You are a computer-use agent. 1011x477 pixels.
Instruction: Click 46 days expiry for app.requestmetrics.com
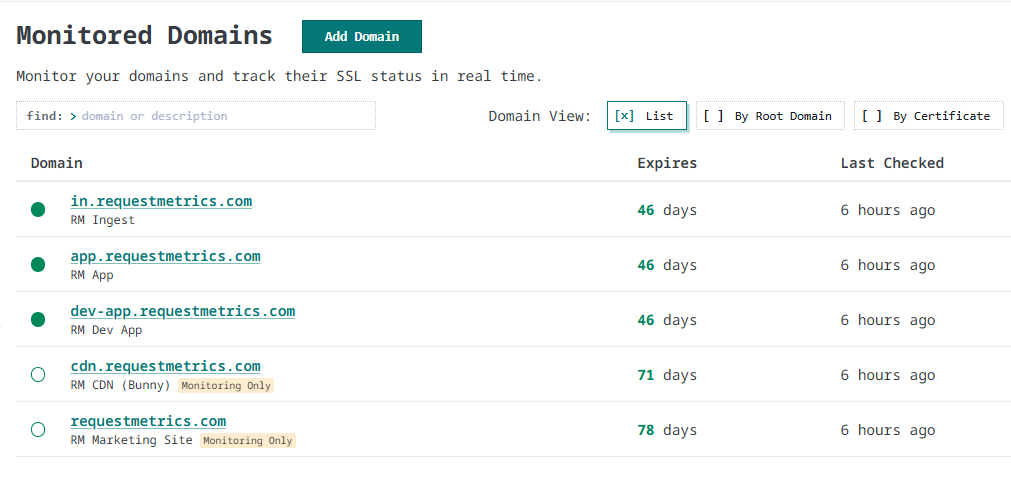[667, 265]
